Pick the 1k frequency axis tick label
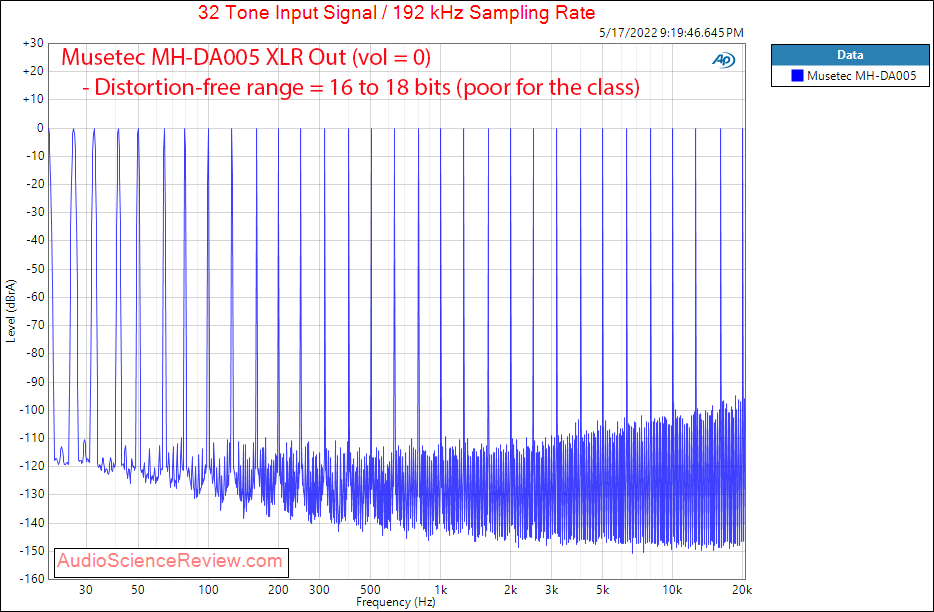The width and height of the screenshot is (934, 612). click(x=441, y=590)
